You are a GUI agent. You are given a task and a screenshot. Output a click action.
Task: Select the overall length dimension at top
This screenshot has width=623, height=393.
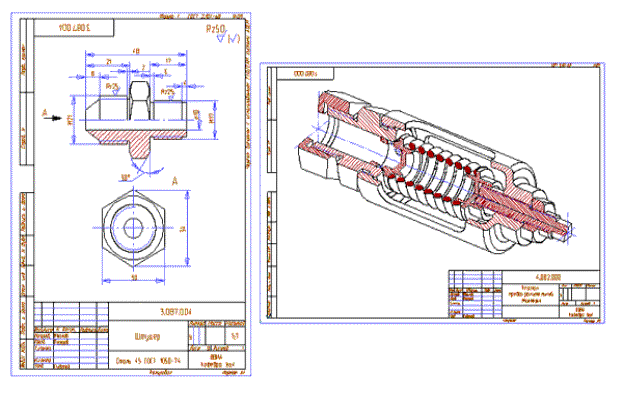(136, 53)
